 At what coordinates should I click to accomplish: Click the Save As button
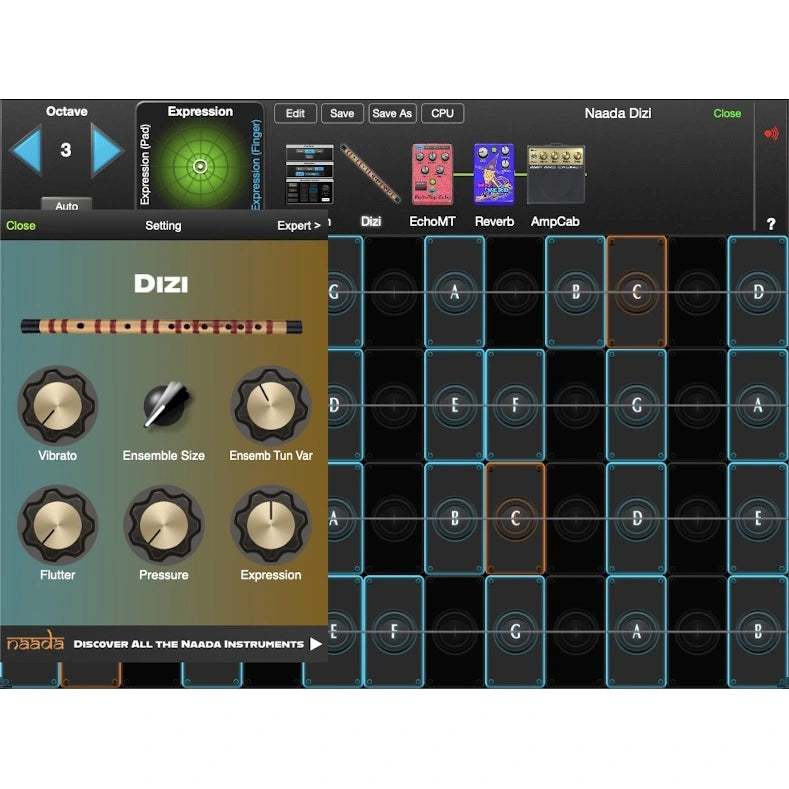392,114
